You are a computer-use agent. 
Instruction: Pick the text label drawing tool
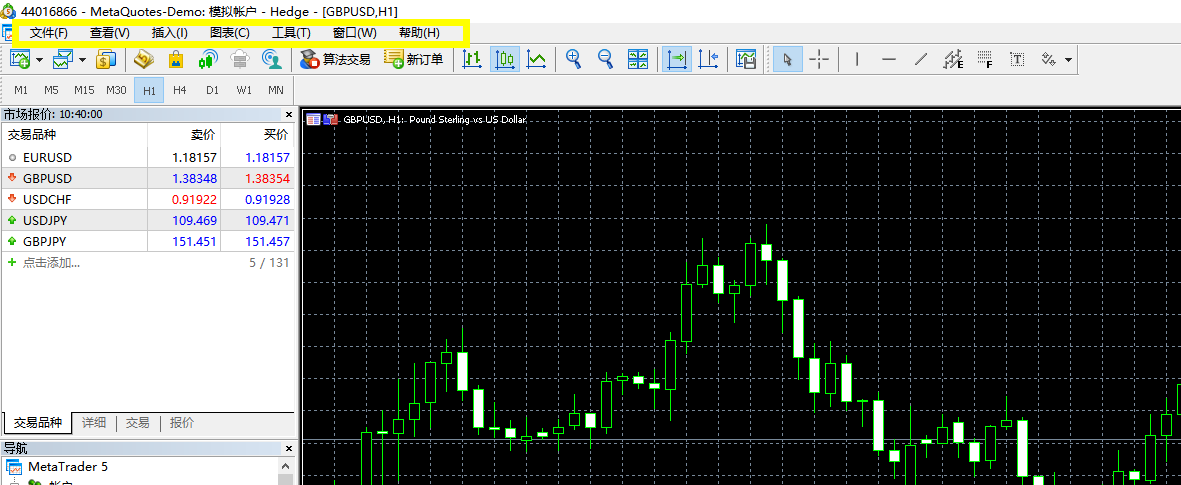1017,60
